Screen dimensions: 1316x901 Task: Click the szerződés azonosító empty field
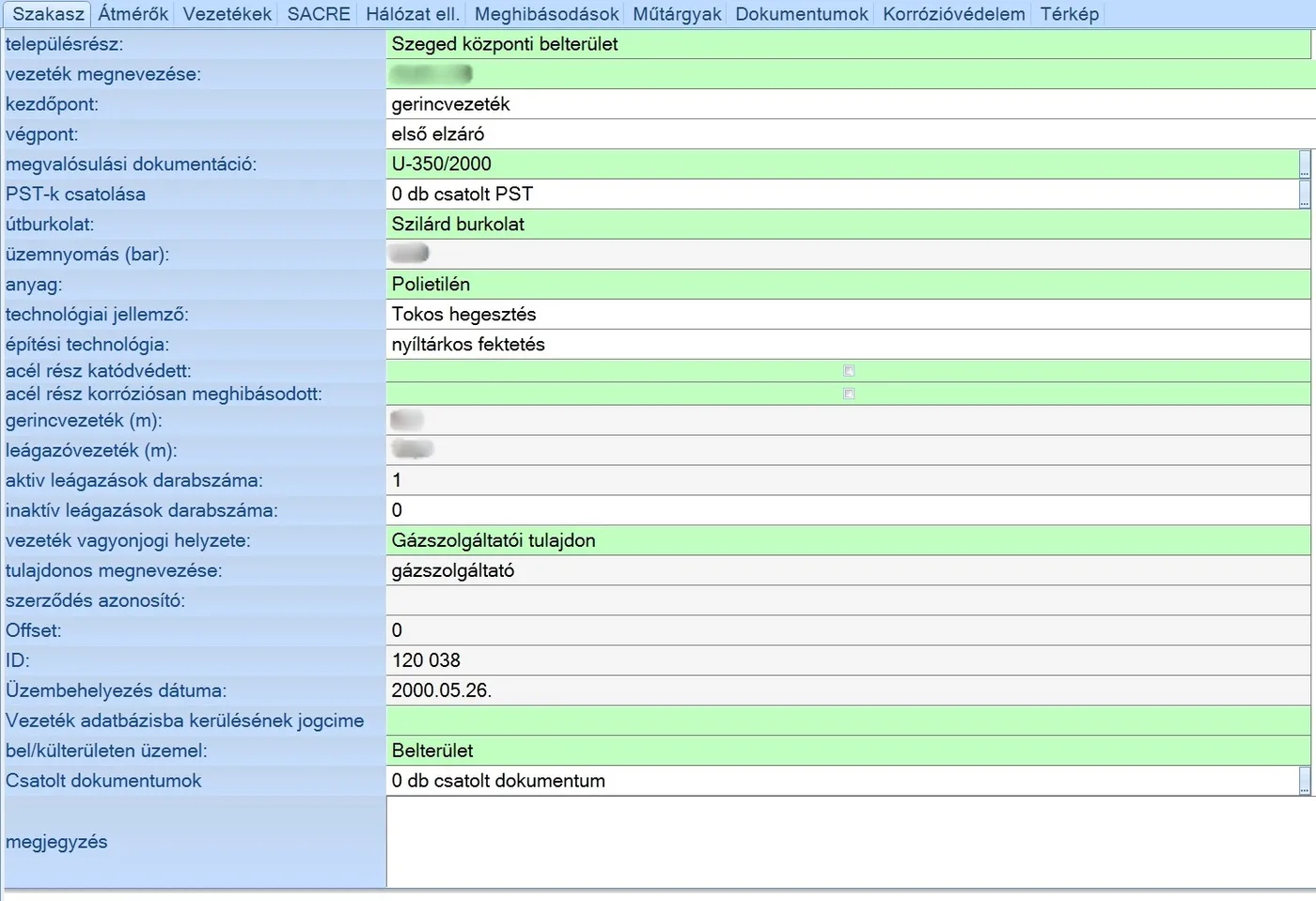tap(849, 600)
